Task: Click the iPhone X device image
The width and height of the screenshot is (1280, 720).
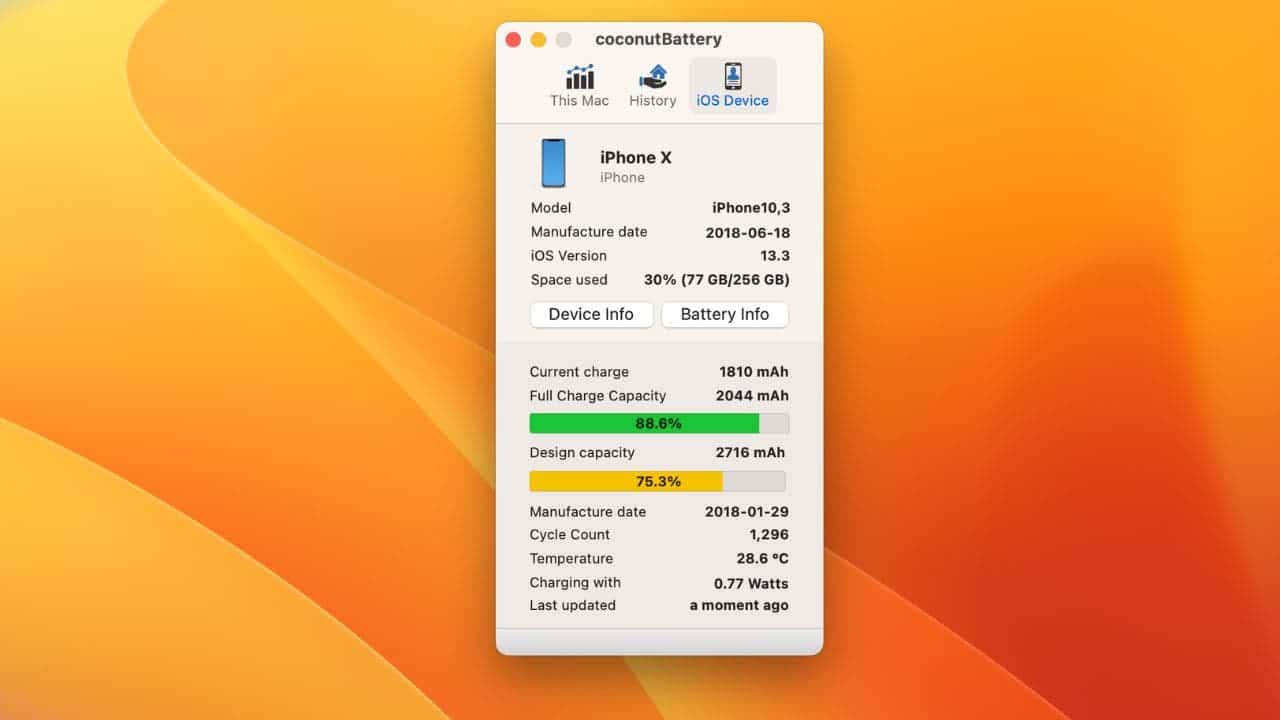Action: (x=553, y=164)
